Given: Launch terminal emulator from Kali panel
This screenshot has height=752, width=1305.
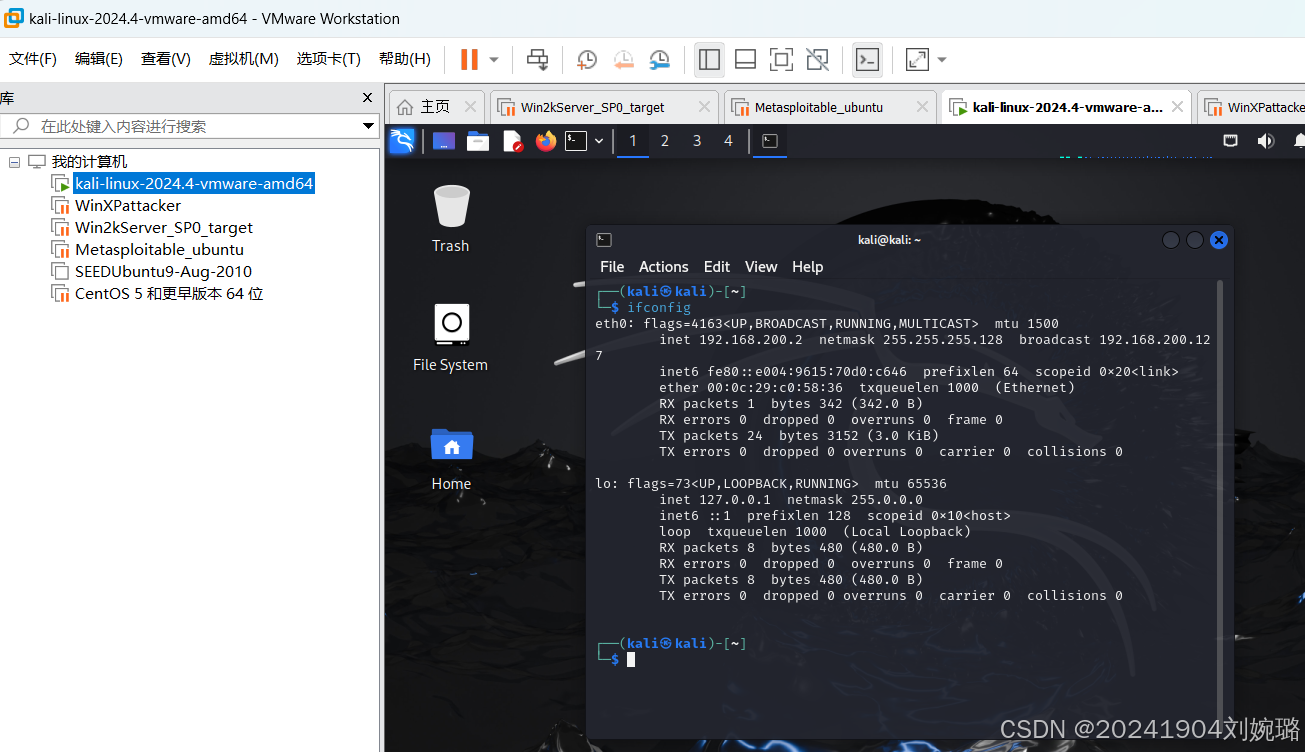Looking at the screenshot, I should click(x=576, y=141).
